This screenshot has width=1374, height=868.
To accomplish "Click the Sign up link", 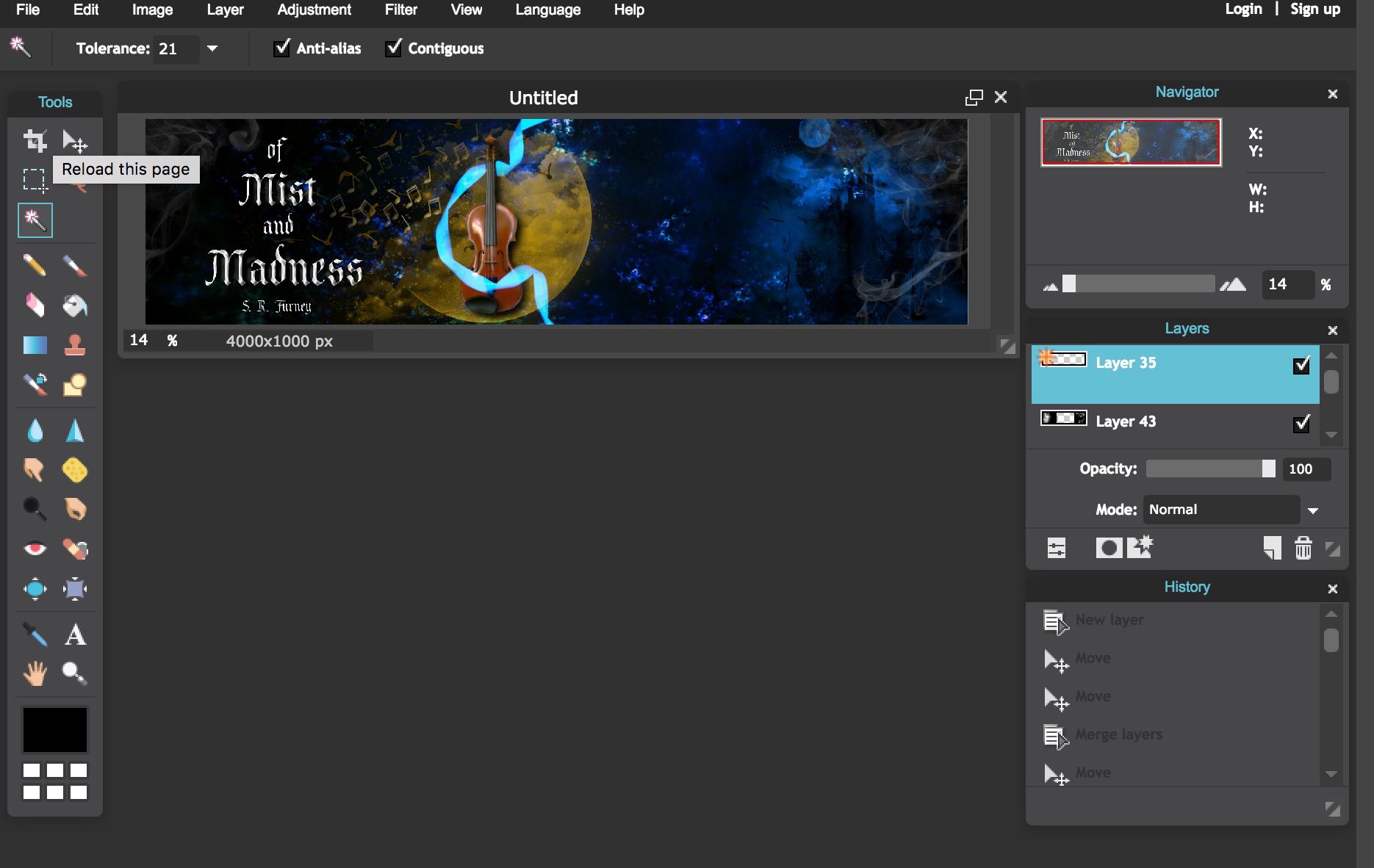I will pos(1315,10).
